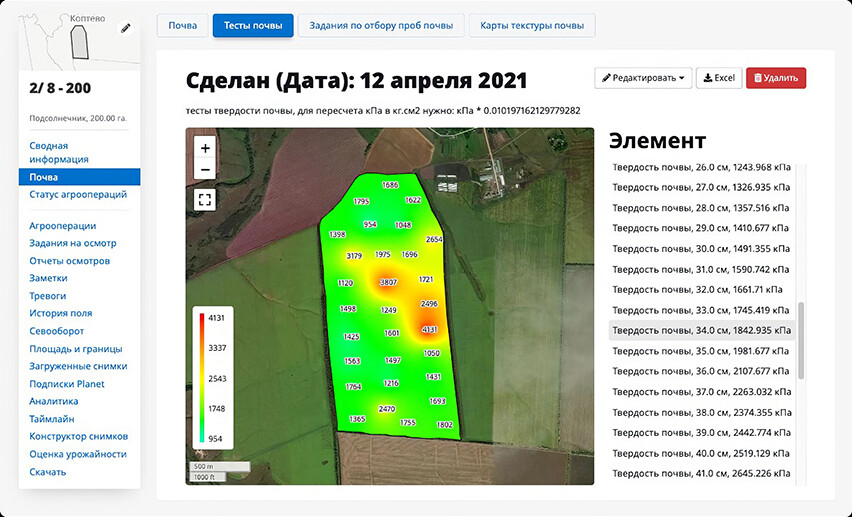Image resolution: width=852 pixels, height=517 pixels.
Task: Open the Редактировать dropdown menu
Action: click(x=643, y=78)
